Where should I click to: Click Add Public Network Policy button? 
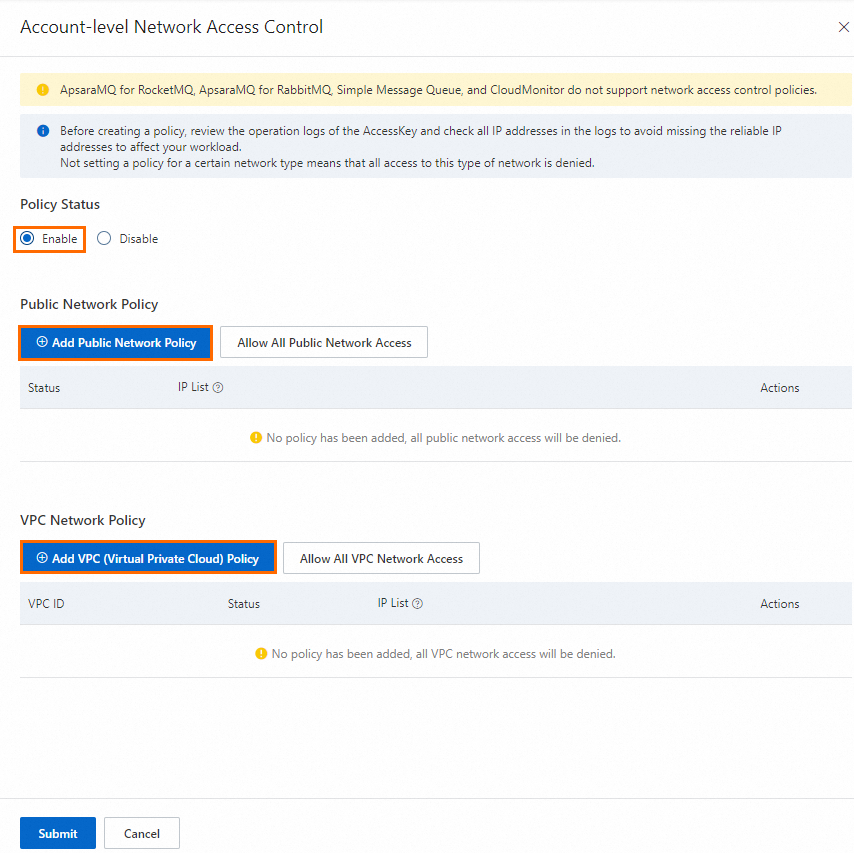(115, 343)
